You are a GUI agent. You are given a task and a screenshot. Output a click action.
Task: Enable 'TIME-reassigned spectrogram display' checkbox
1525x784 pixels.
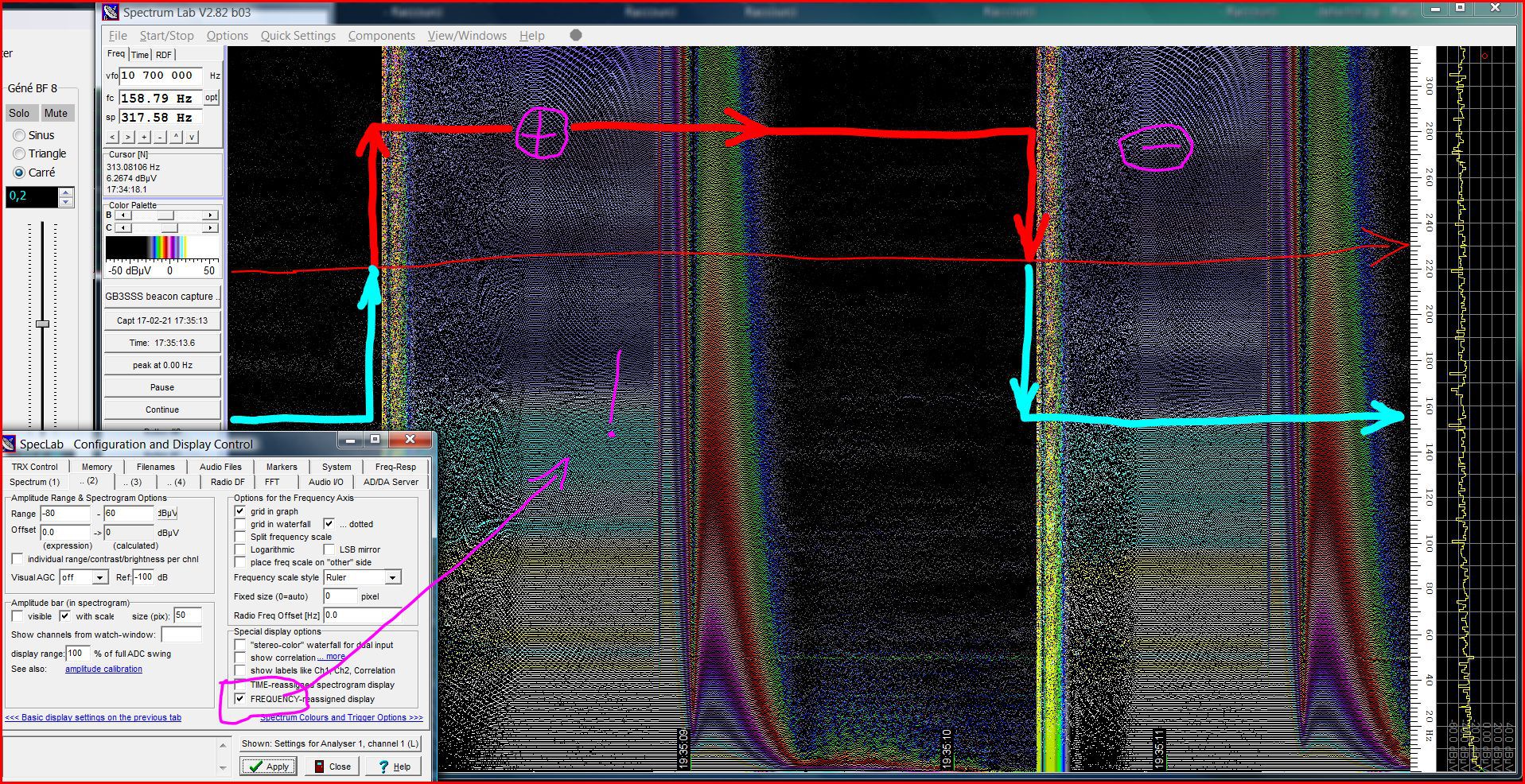[x=240, y=685]
